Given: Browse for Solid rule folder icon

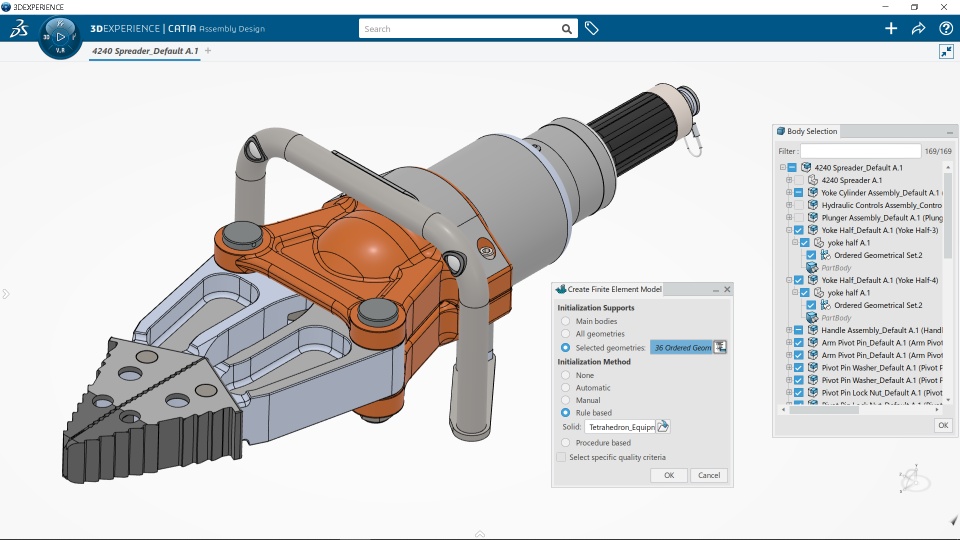Looking at the screenshot, I should click(x=663, y=427).
